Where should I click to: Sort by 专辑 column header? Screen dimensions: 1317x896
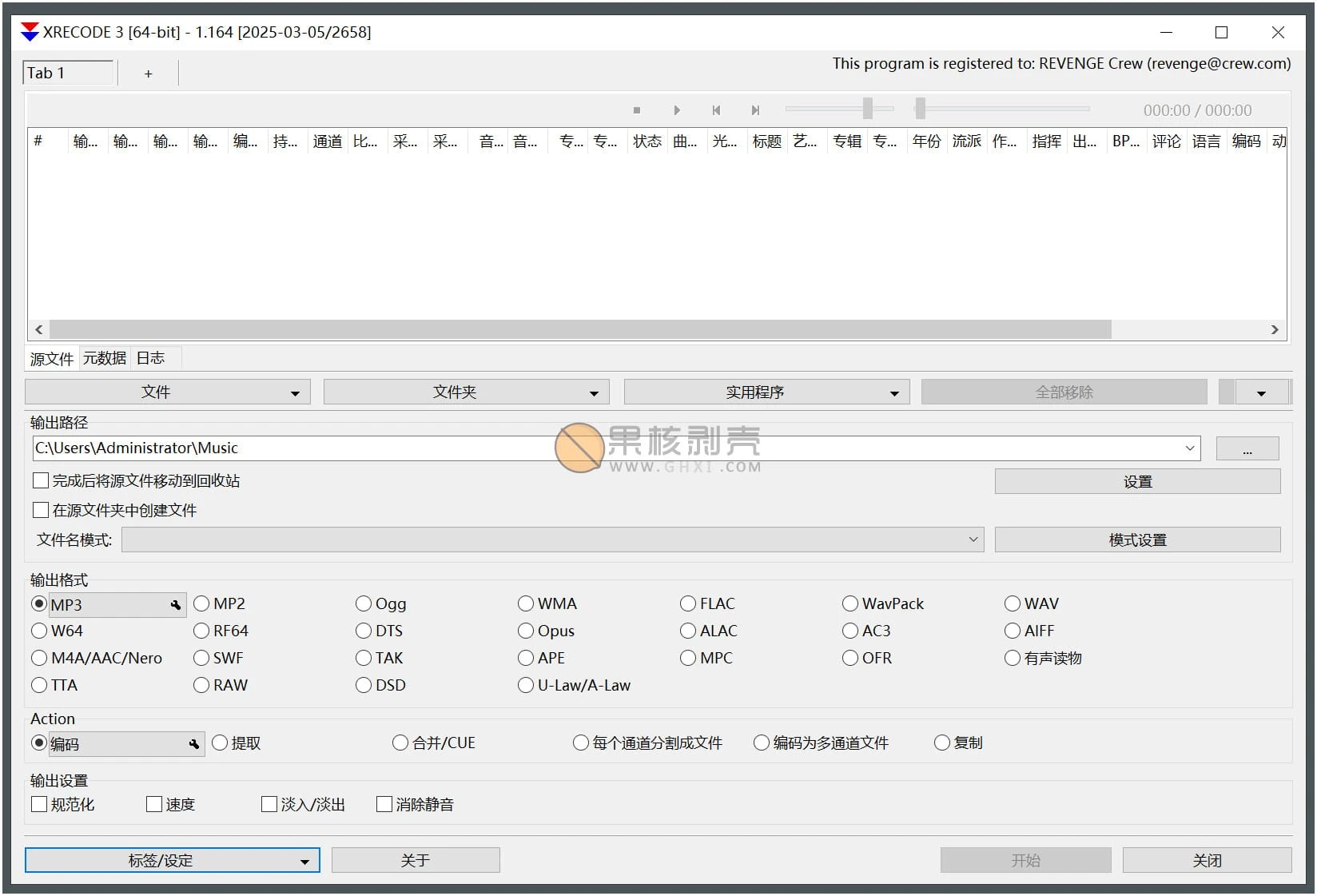[x=847, y=141]
